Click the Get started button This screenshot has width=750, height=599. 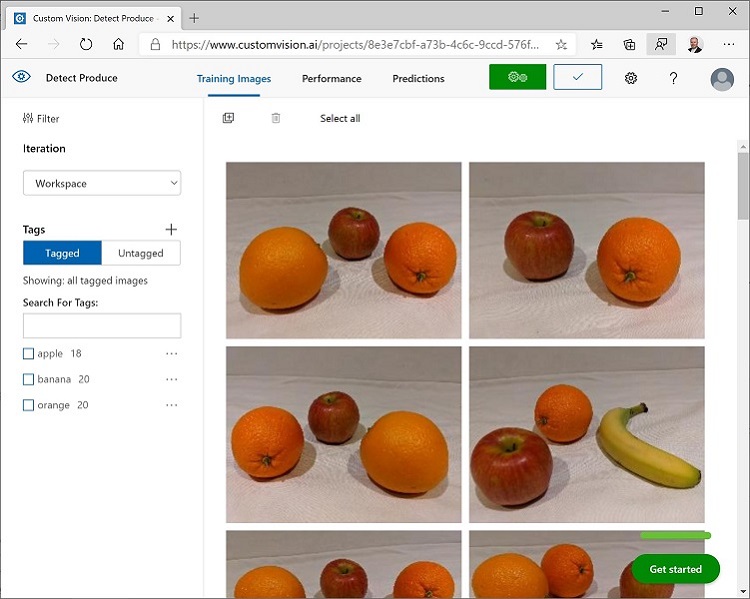(675, 569)
